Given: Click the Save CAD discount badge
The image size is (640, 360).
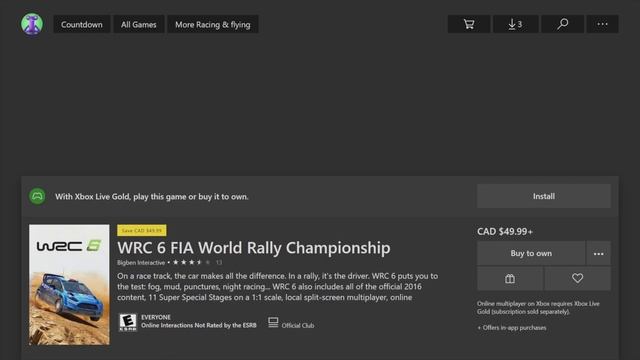Looking at the screenshot, I should point(142,230).
